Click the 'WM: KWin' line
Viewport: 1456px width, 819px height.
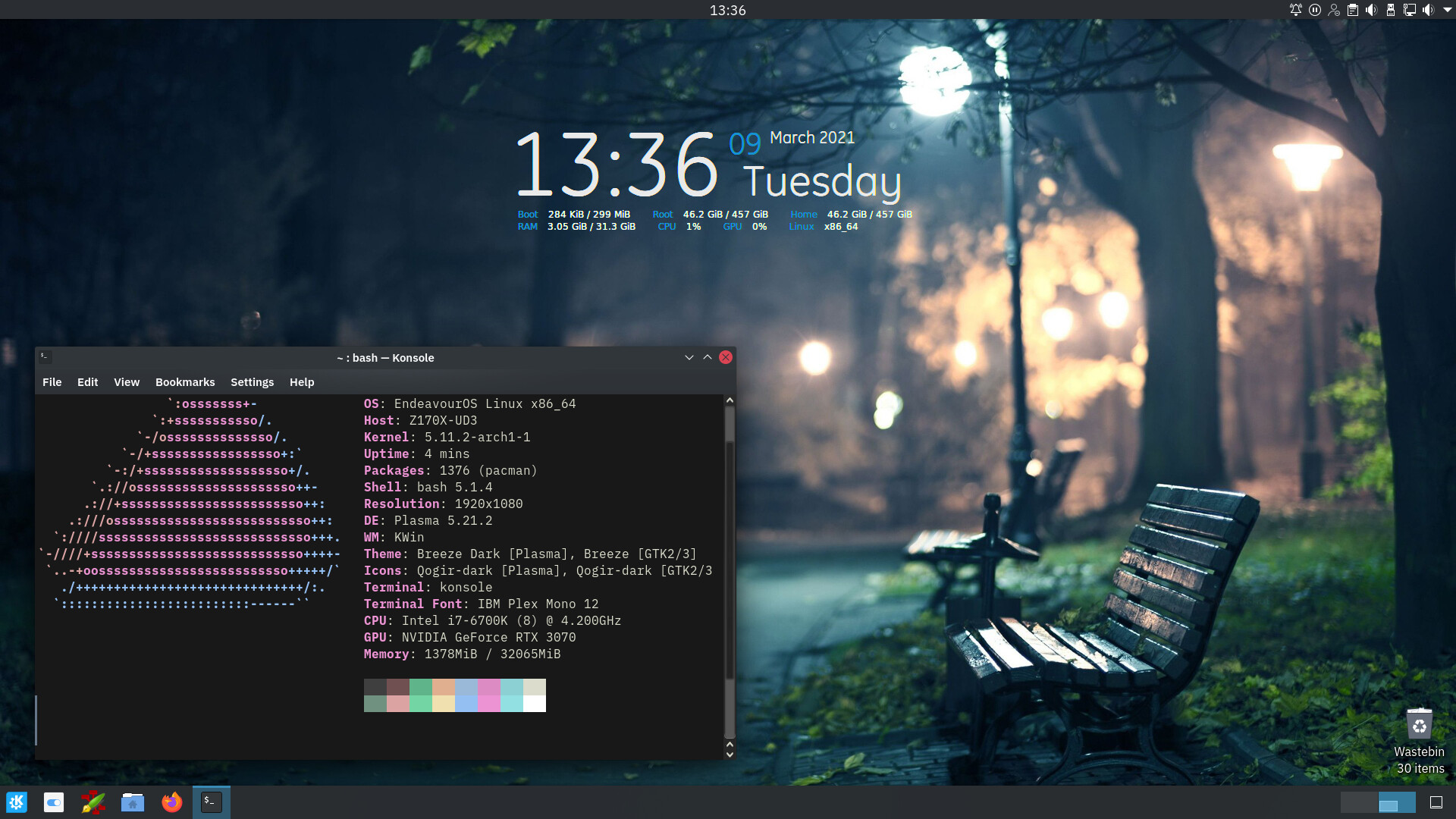pos(394,538)
